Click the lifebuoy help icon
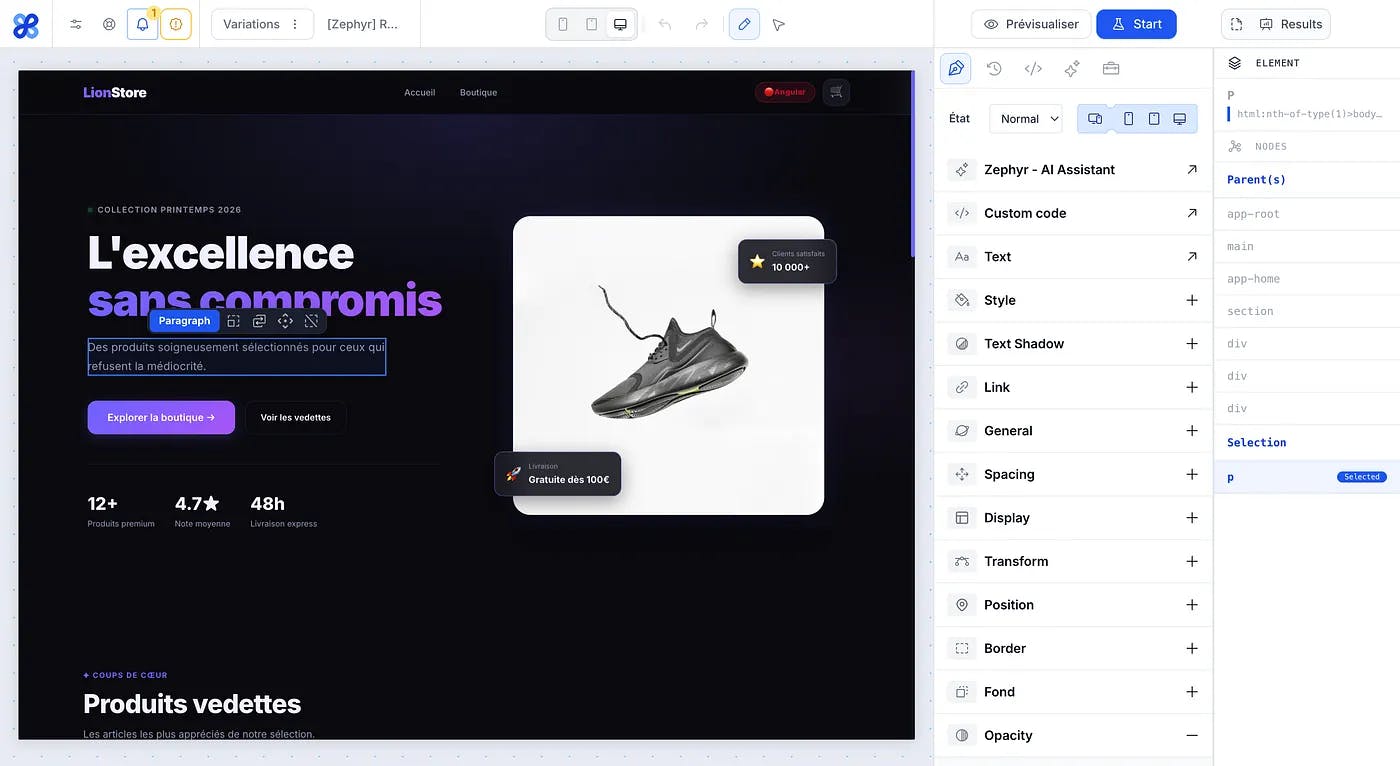This screenshot has height=766, width=1400. (x=109, y=24)
